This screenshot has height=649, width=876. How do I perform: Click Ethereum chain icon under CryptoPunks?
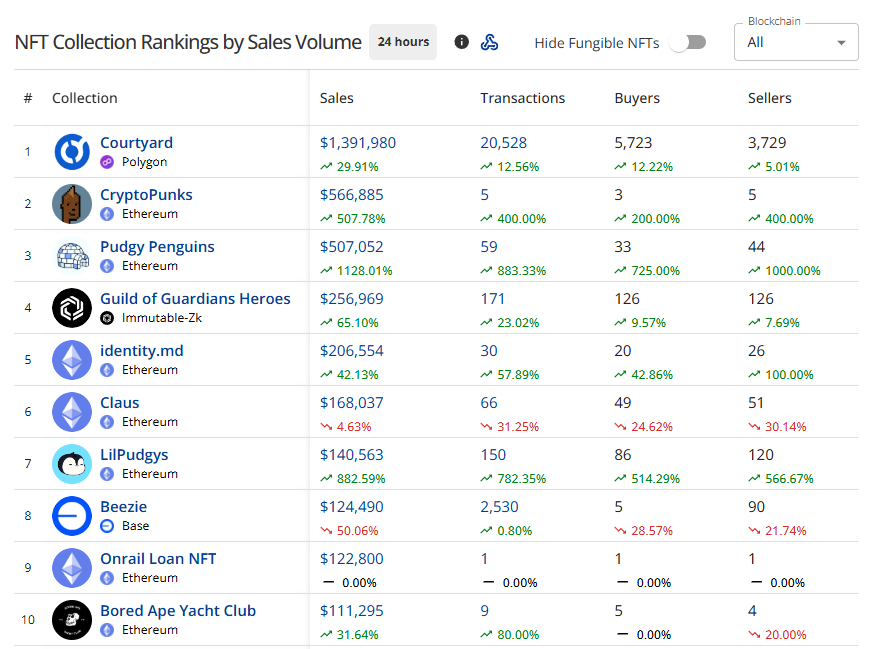107,214
